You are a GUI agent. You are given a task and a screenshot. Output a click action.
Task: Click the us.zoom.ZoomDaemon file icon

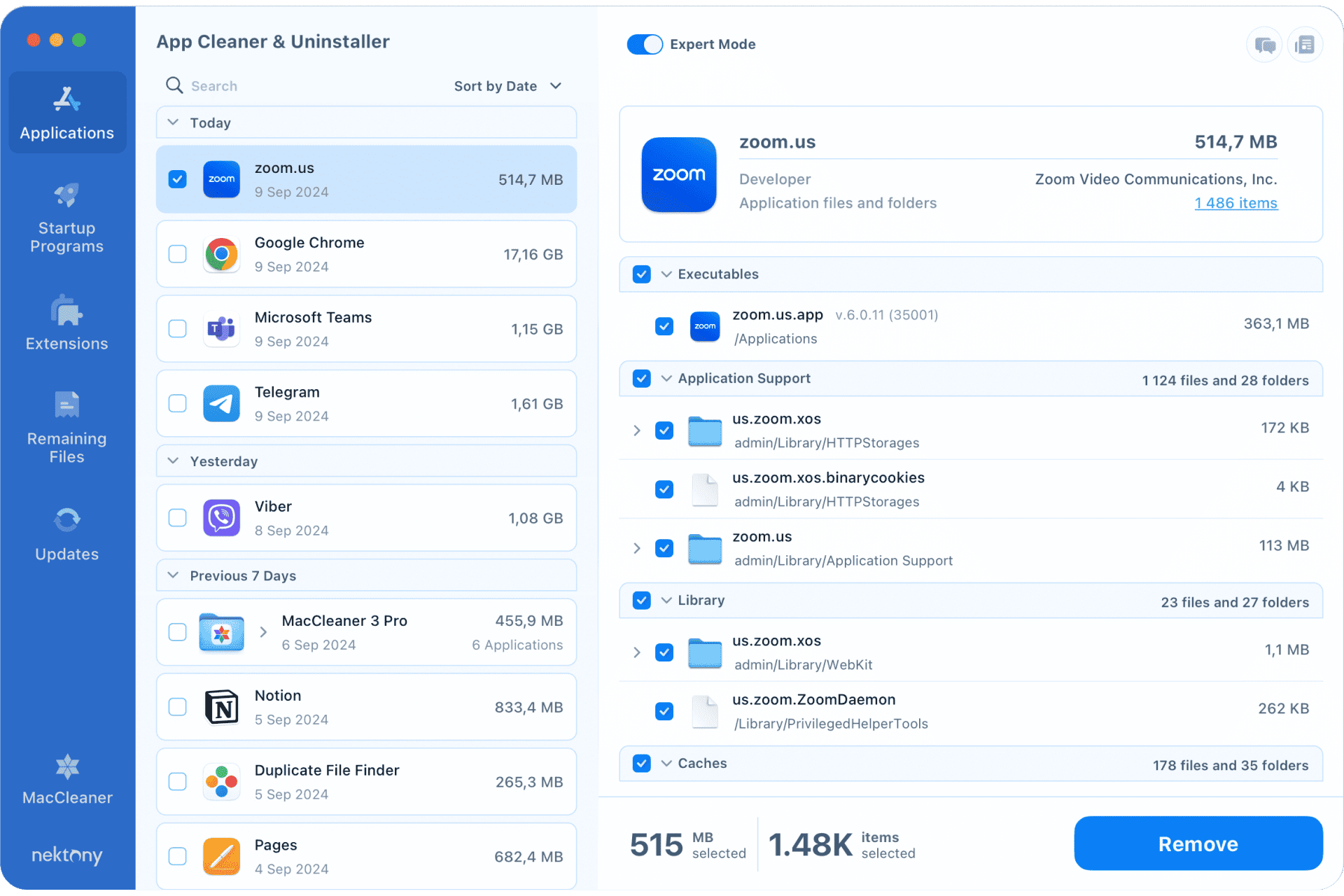(x=705, y=711)
